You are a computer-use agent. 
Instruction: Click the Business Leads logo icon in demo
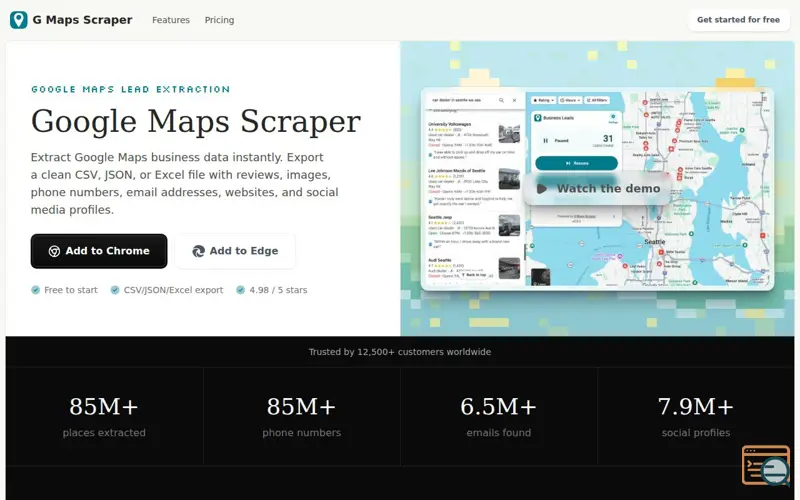point(537,118)
